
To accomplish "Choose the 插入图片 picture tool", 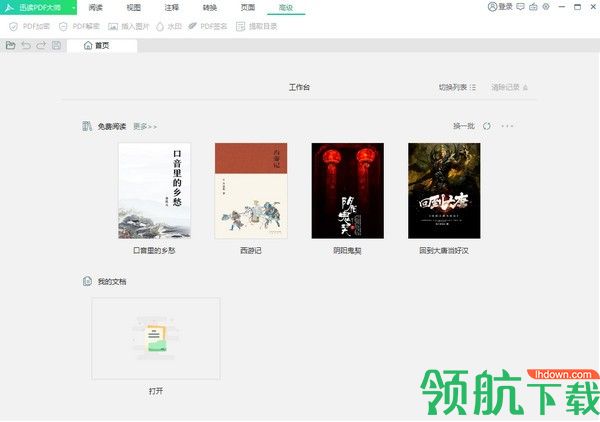I will pos(128,26).
